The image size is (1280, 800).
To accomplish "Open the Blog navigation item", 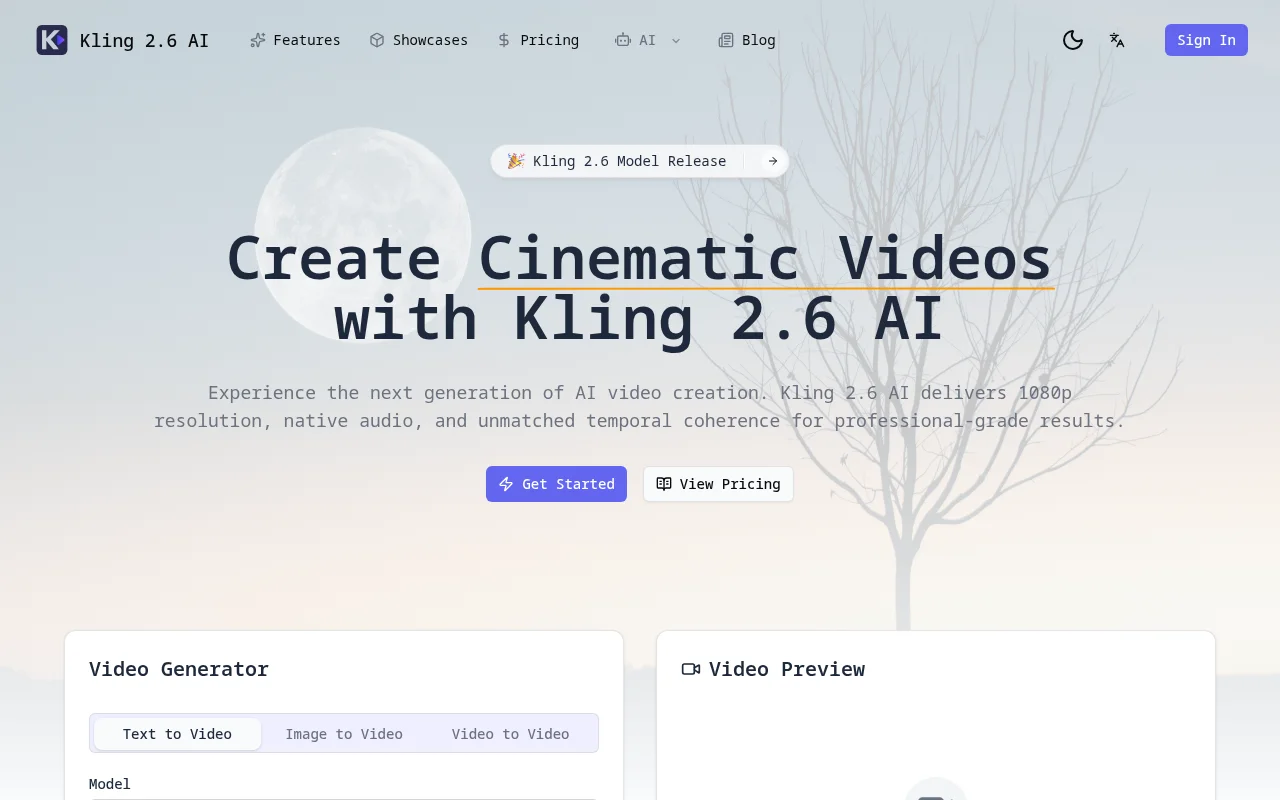I will click(758, 40).
